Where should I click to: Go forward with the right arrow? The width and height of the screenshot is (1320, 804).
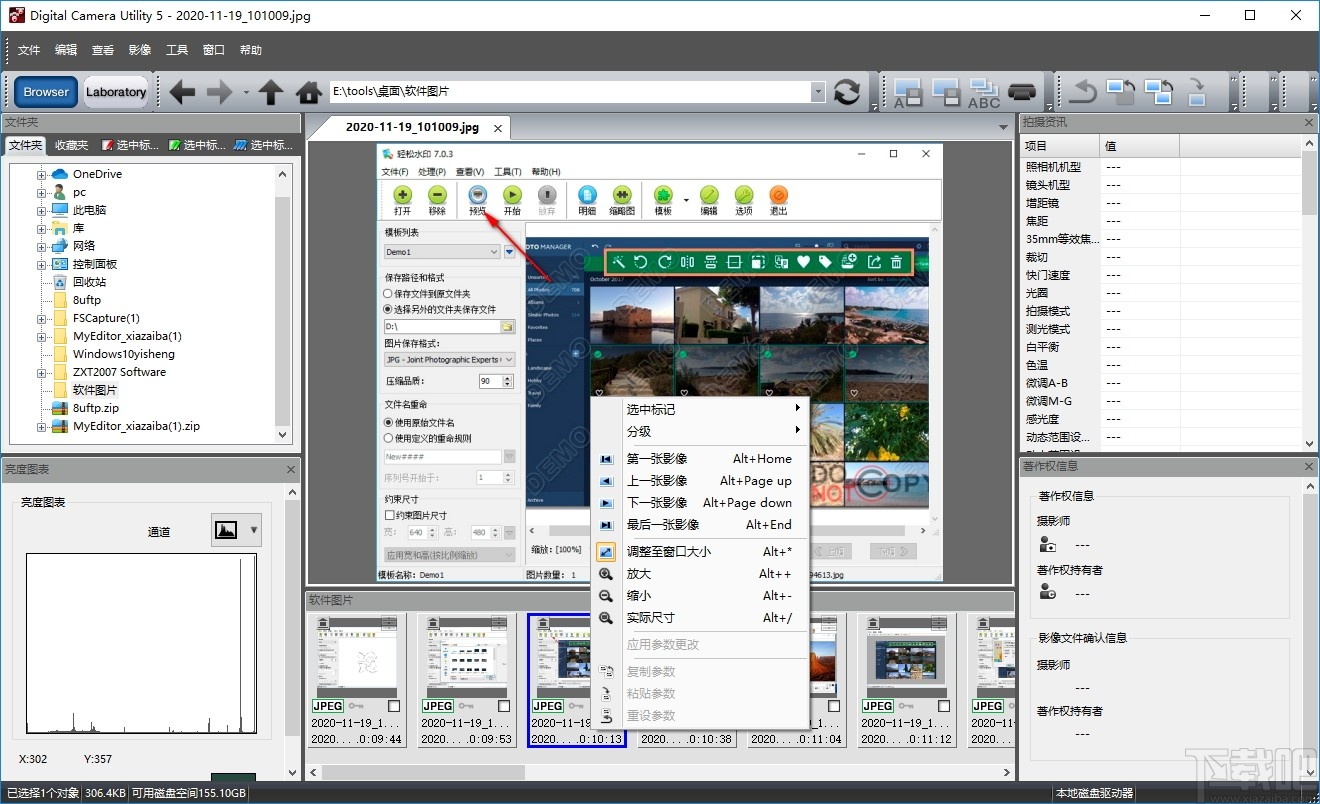coord(219,92)
